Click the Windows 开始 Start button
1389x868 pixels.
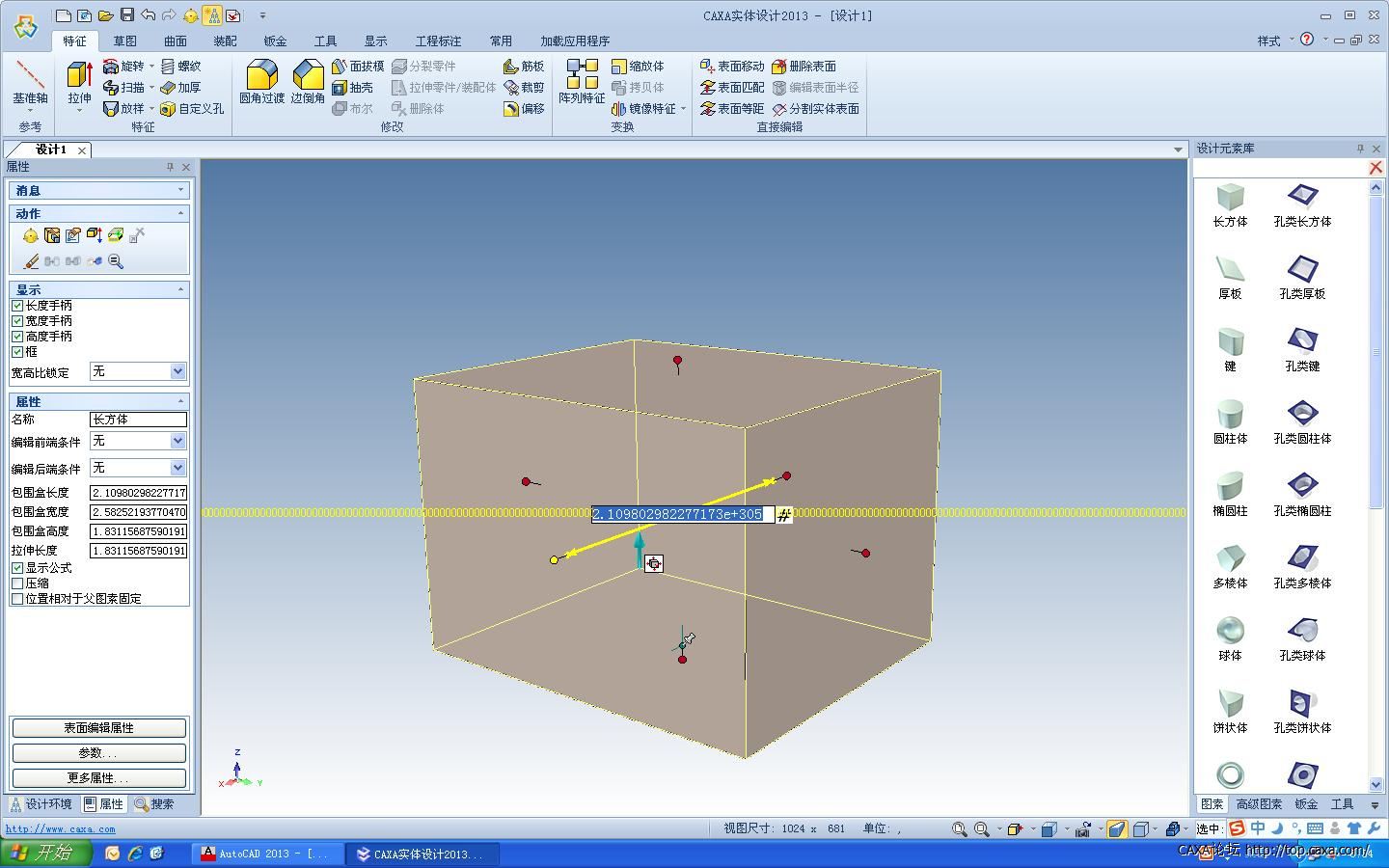(x=44, y=854)
